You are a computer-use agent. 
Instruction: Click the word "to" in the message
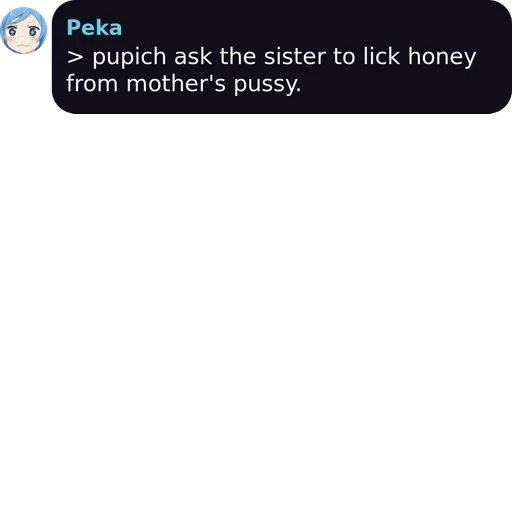[344, 57]
